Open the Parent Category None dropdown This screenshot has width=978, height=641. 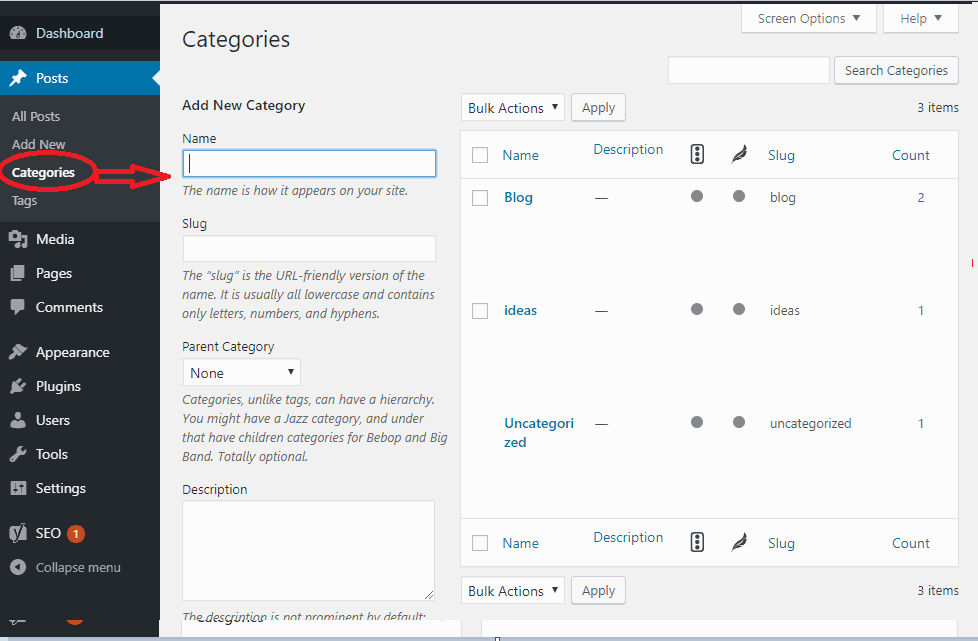pyautogui.click(x=242, y=373)
